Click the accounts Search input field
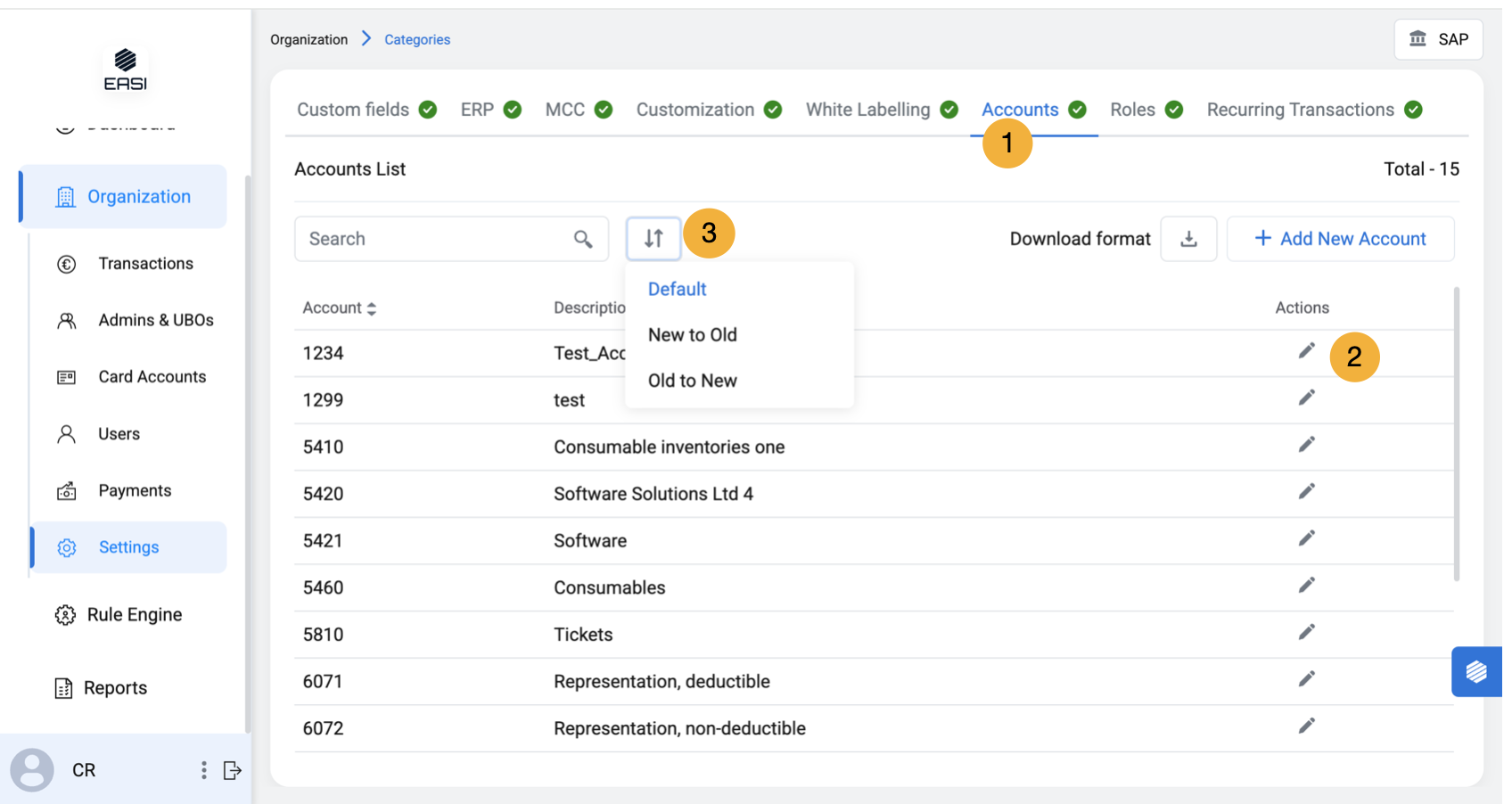Screen dimensions: 1512x804 pyautogui.click(x=437, y=239)
